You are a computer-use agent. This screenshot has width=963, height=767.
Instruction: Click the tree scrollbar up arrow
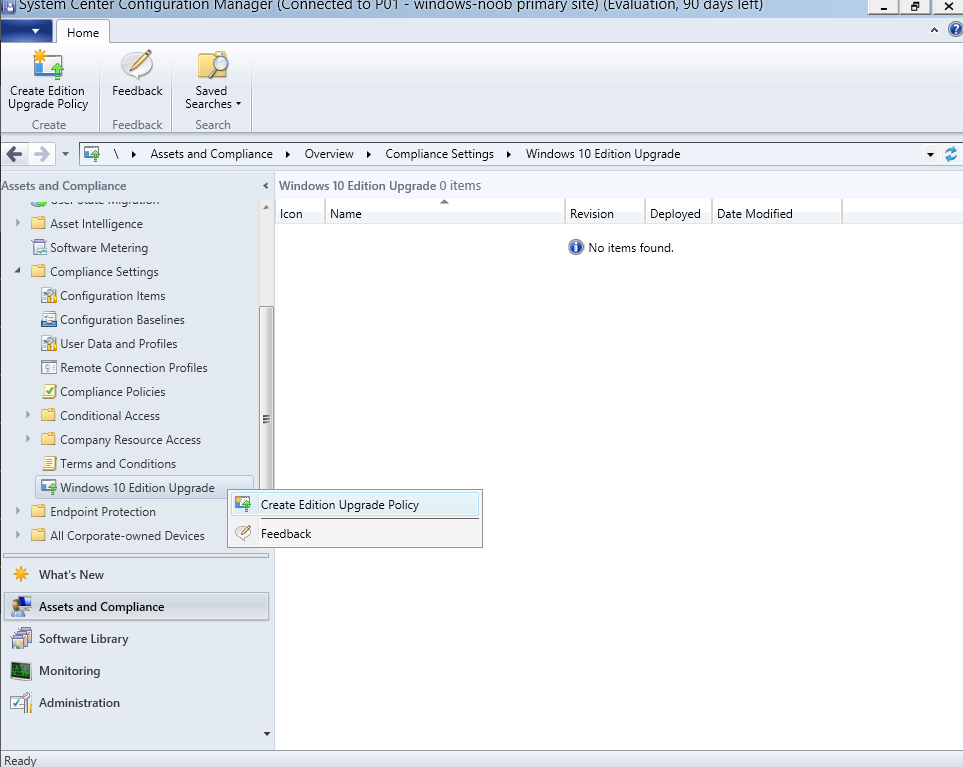coord(266,207)
